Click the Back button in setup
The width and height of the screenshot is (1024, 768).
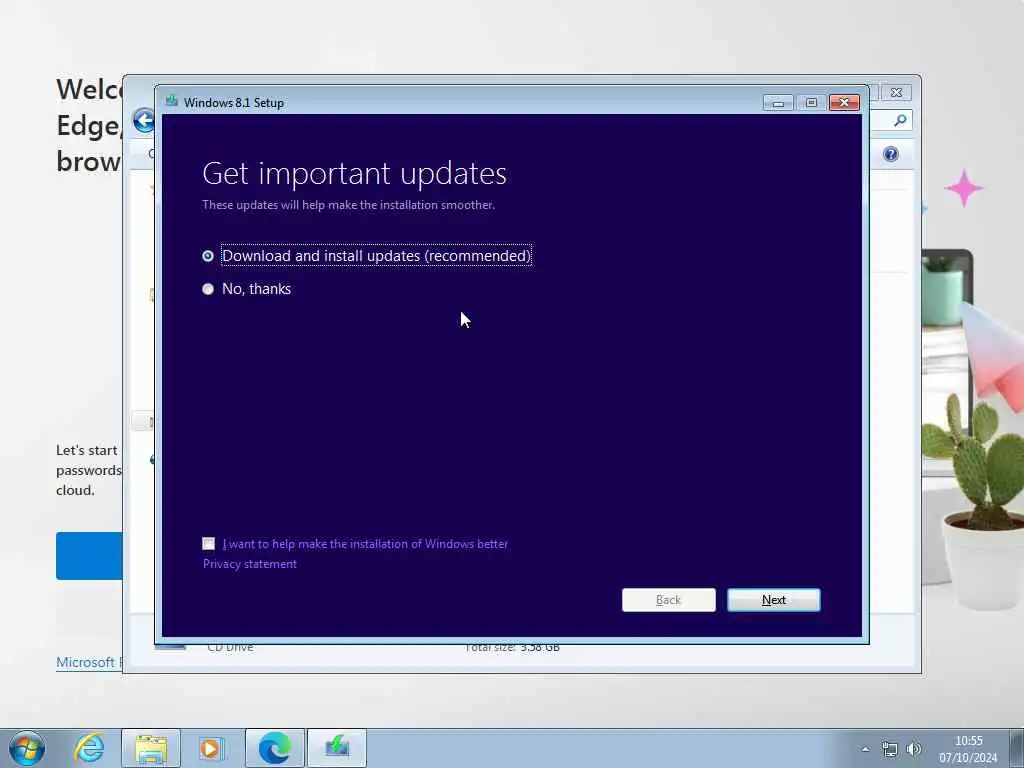668,600
